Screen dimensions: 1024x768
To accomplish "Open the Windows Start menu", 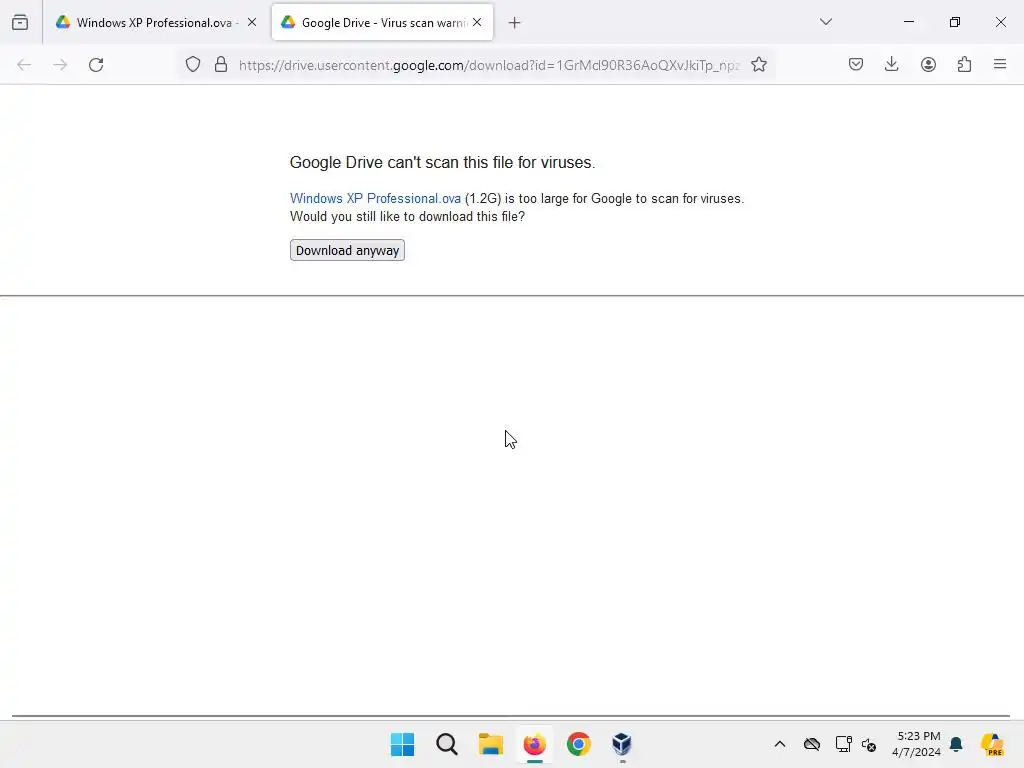I will pos(402,744).
